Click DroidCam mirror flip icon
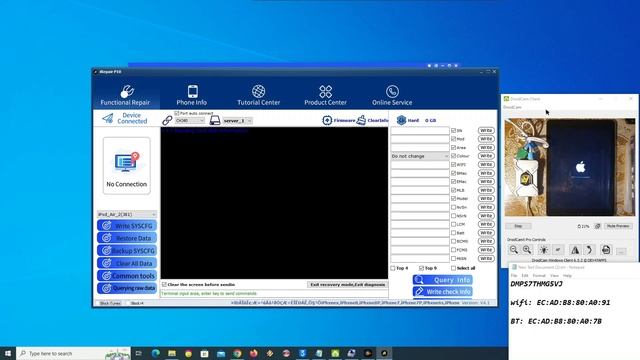 (575, 250)
